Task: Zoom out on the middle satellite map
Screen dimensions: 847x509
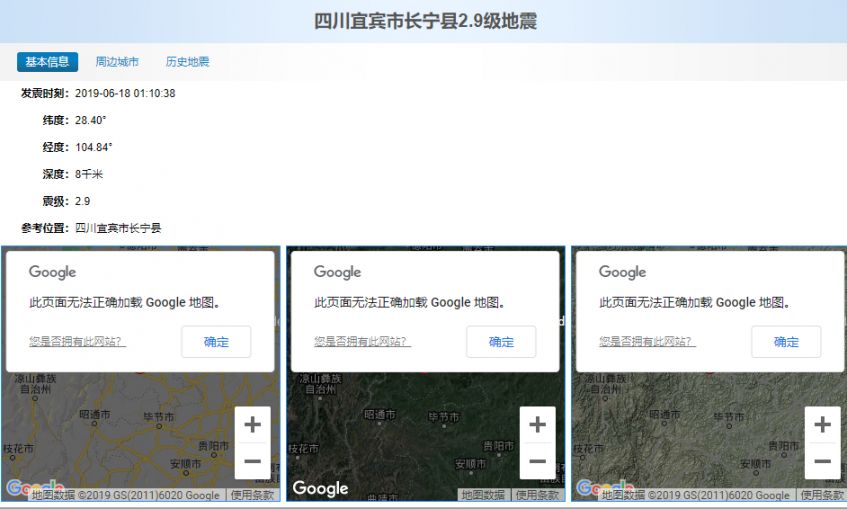Action: point(537,461)
